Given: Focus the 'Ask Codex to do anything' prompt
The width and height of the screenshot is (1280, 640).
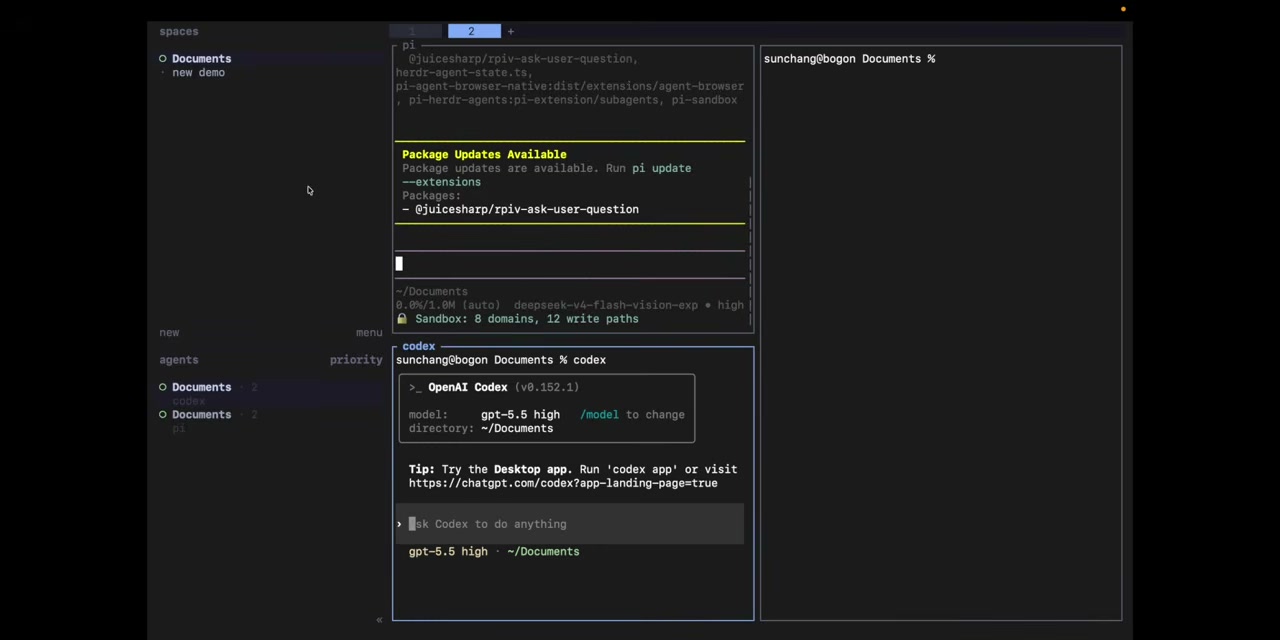Looking at the screenshot, I should (570, 524).
